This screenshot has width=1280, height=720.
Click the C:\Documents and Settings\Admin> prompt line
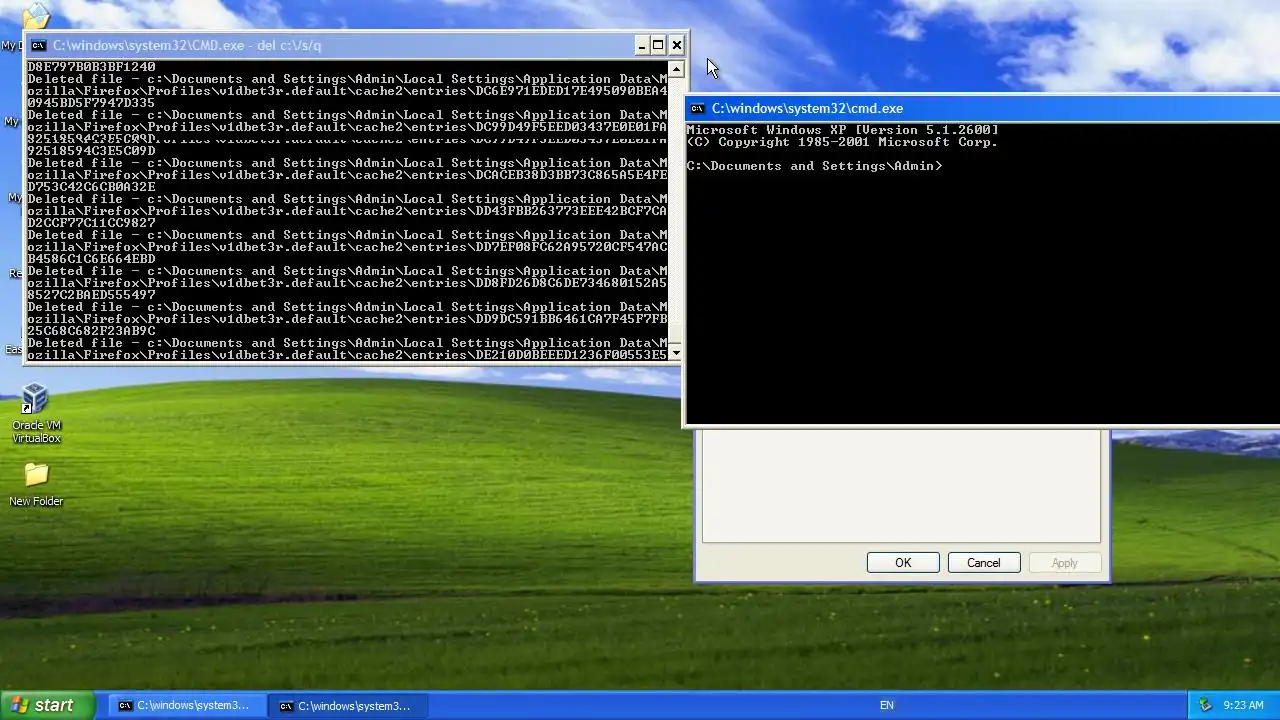tap(814, 166)
